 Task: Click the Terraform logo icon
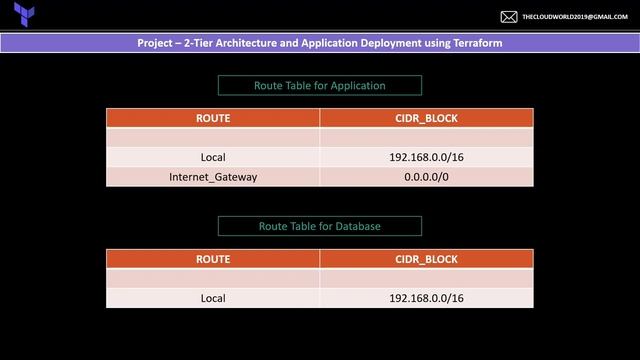[24, 14]
